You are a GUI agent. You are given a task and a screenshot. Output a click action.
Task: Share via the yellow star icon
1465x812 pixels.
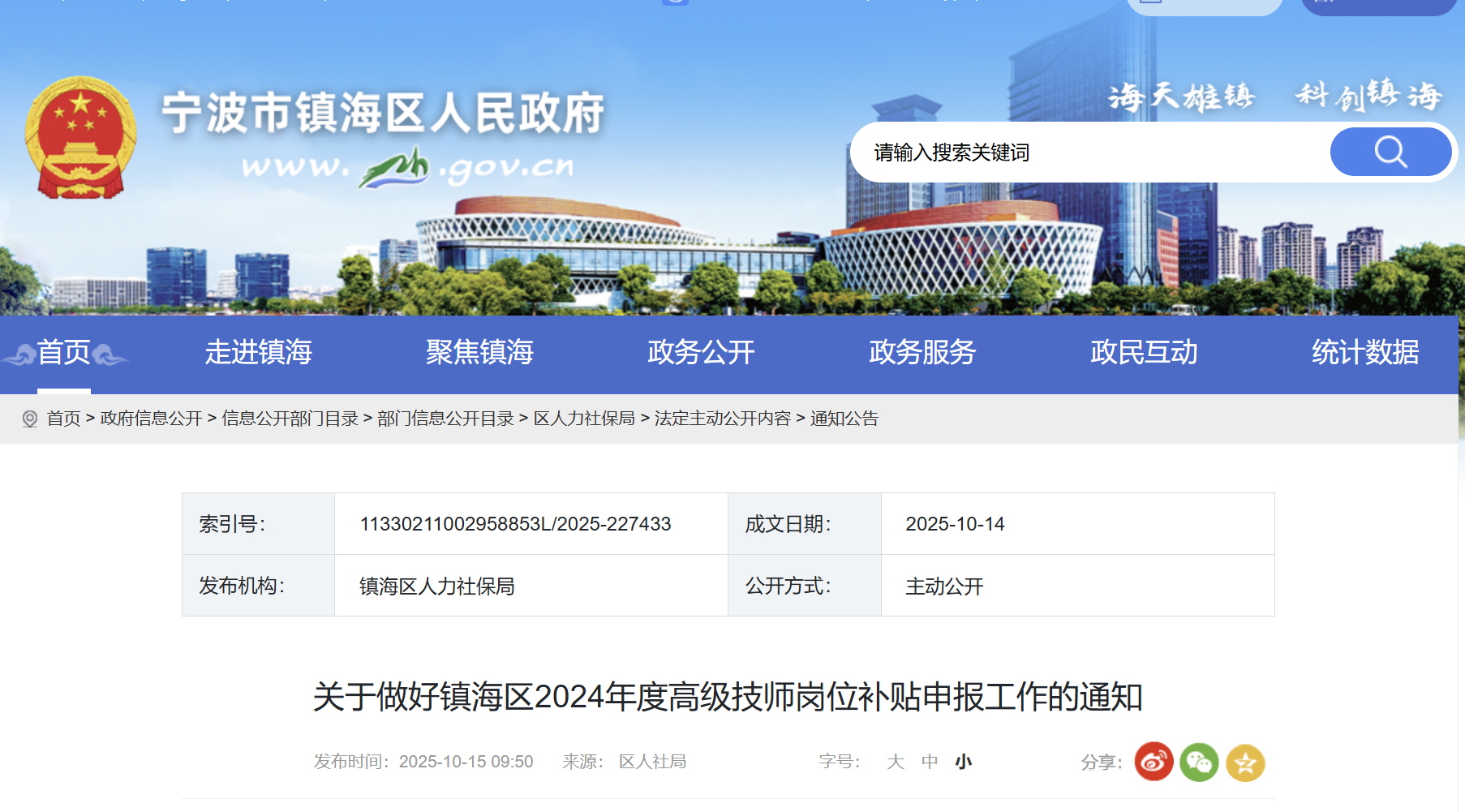coord(1244,763)
